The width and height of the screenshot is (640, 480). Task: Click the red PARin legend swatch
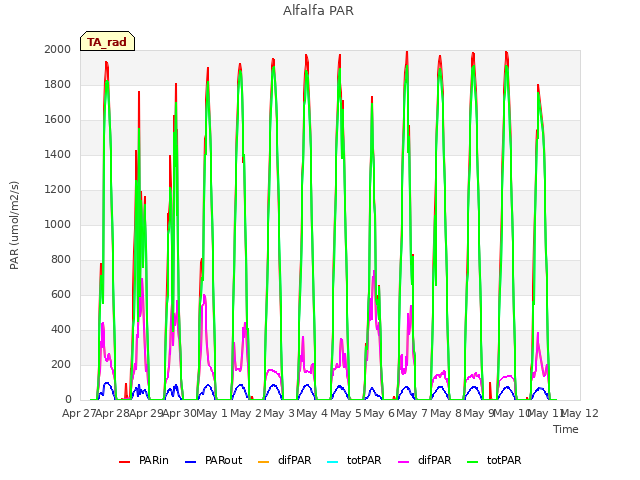(x=124, y=462)
